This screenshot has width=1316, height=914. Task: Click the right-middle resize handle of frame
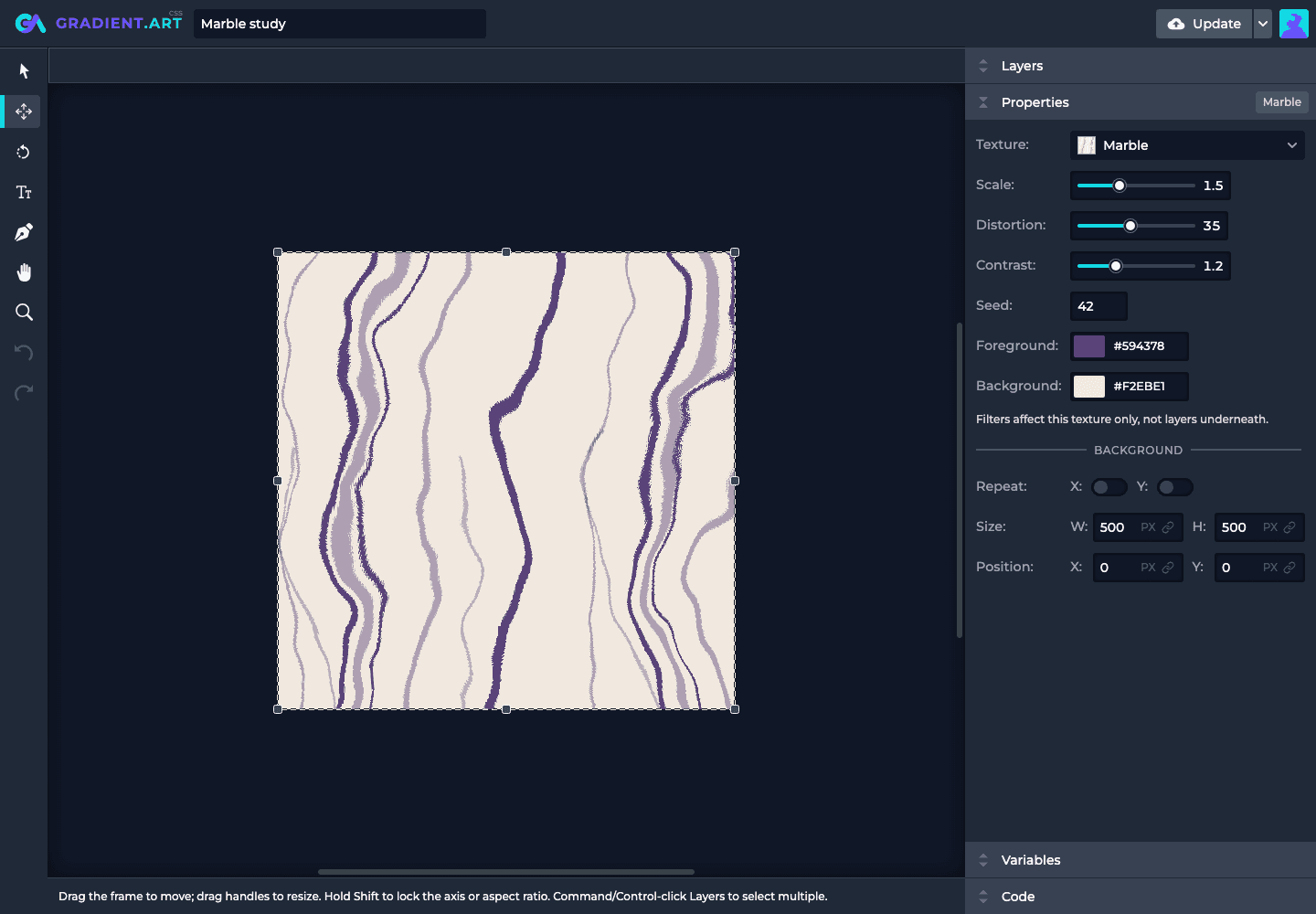pyautogui.click(x=735, y=481)
